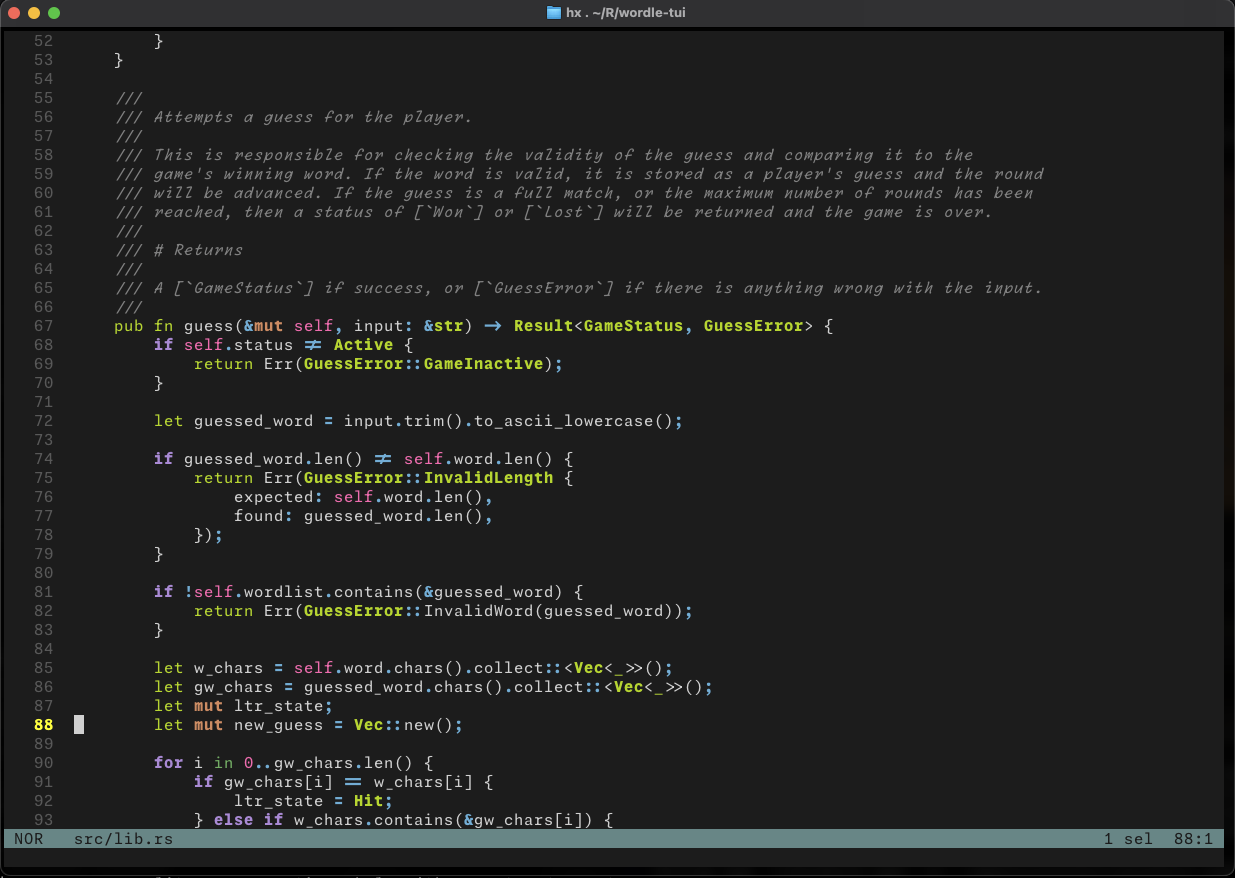The width and height of the screenshot is (1235, 878).
Task: Click the green zoom window button
Action: click(54, 13)
